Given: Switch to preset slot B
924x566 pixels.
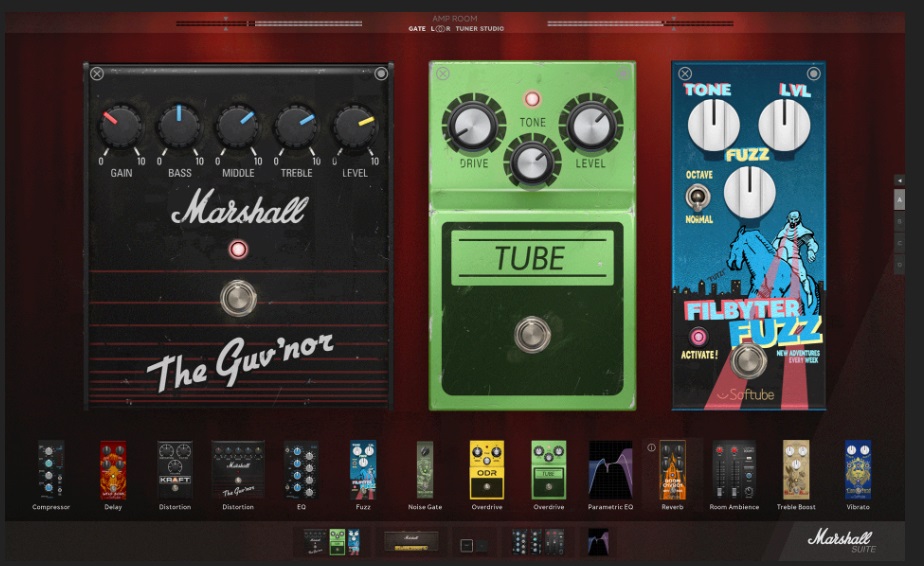Looking at the screenshot, I should click(x=899, y=221).
